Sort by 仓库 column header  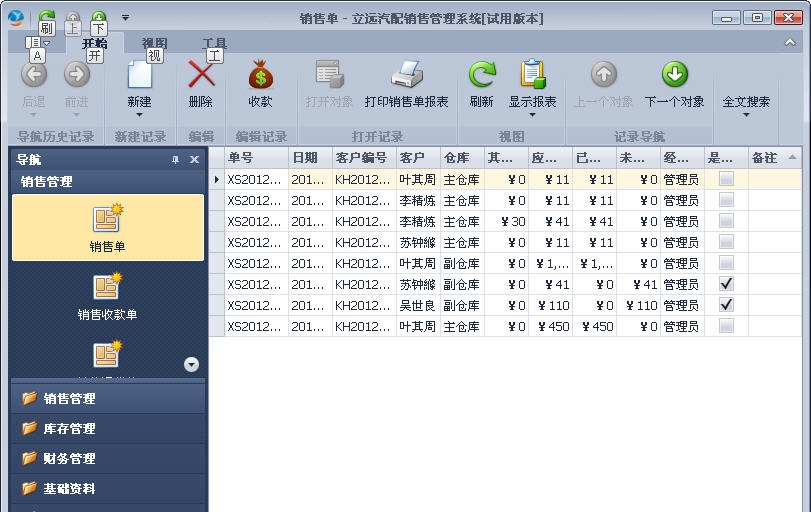point(462,158)
